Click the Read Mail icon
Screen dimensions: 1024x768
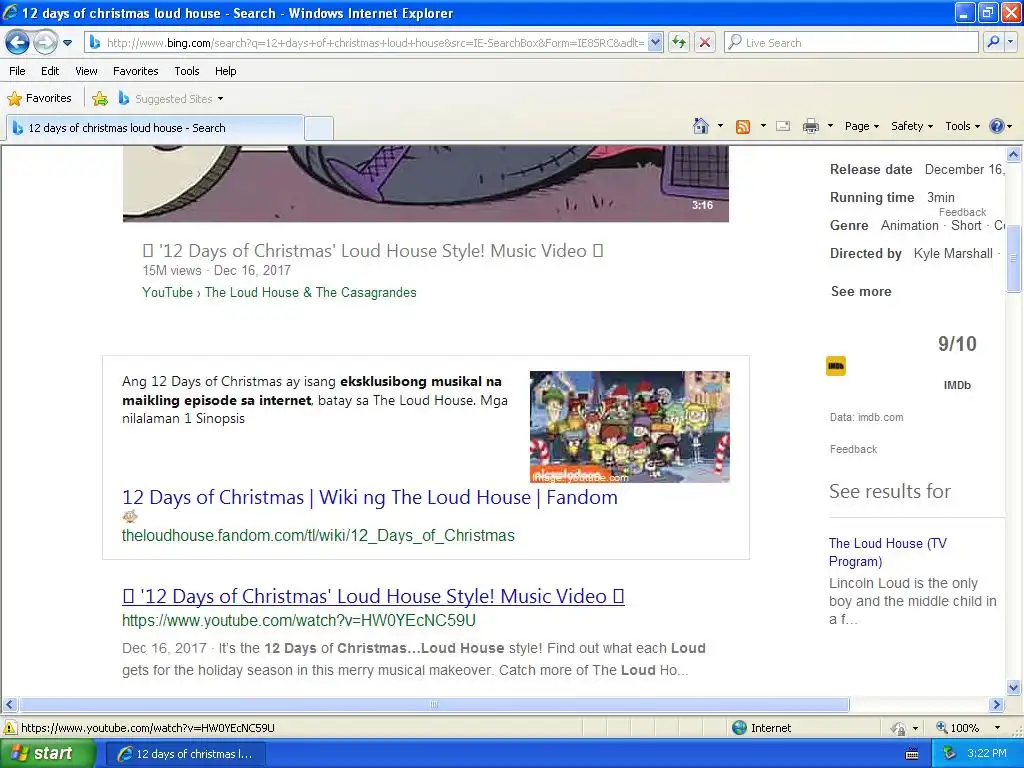pyautogui.click(x=783, y=126)
